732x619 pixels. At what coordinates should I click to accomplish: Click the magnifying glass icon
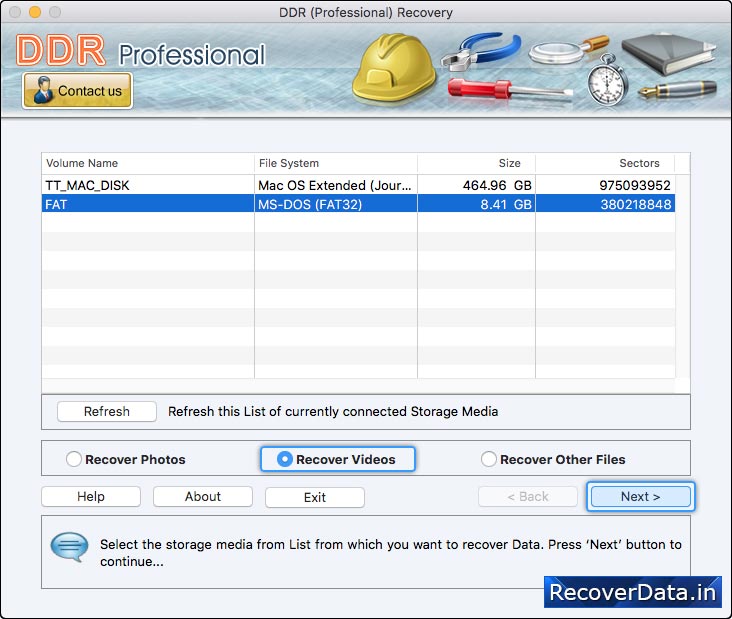pos(568,50)
